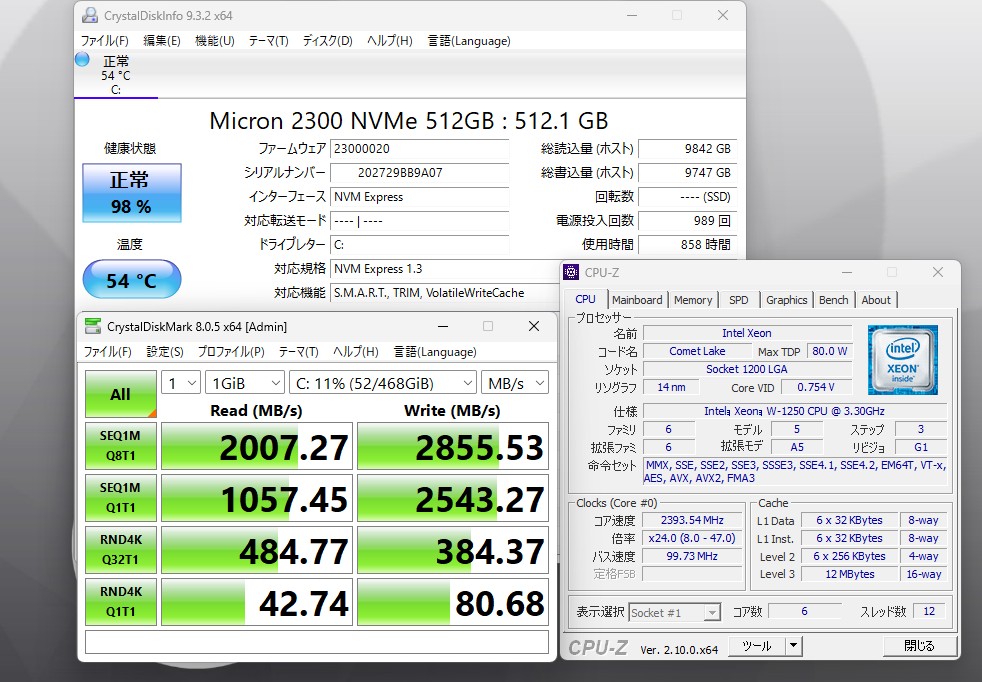Click the SEQ1M Q1T1 write result 2543.27
982x682 pixels.
[x=453, y=498]
